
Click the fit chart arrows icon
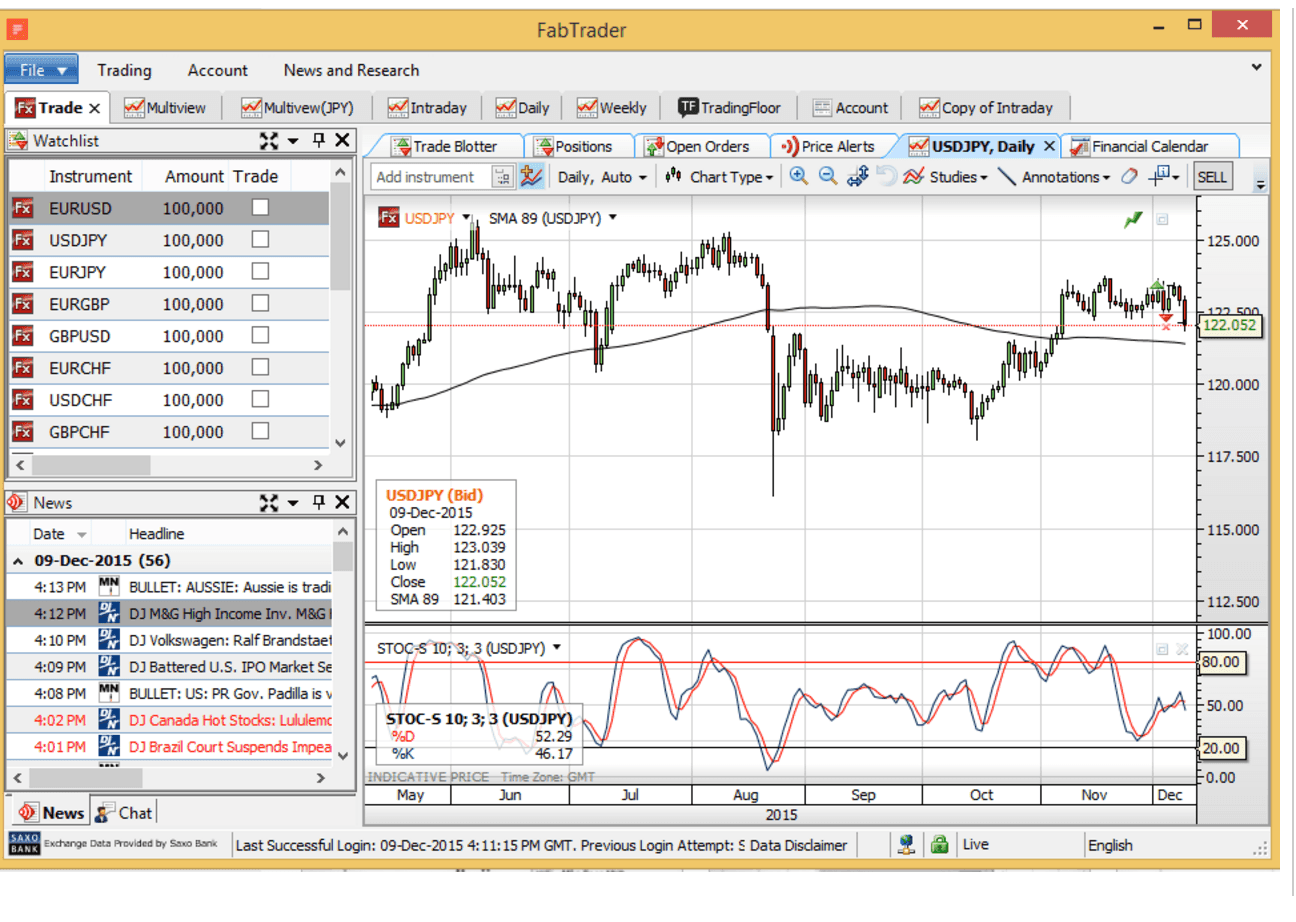click(857, 177)
